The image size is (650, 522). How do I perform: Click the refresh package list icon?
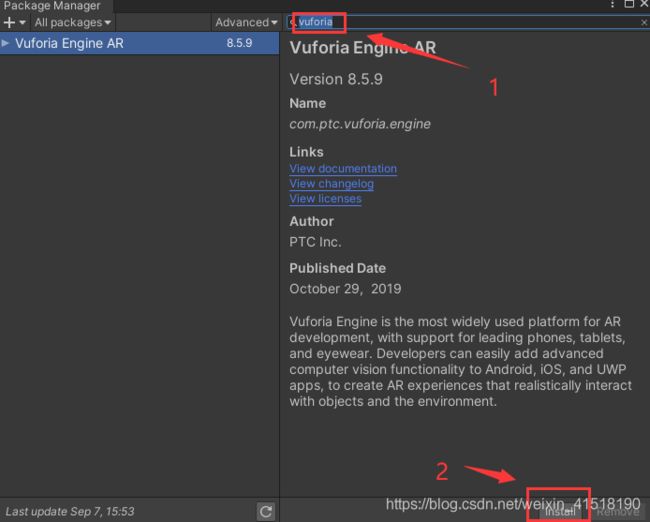point(266,512)
